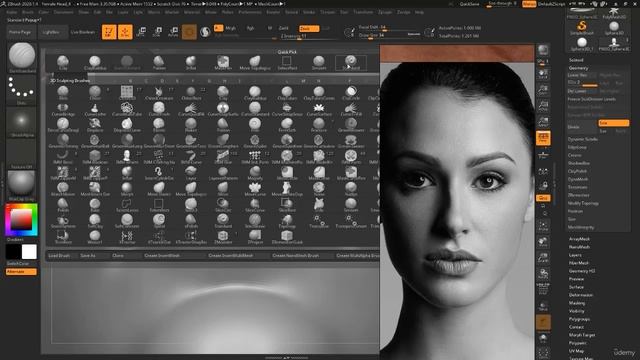Select the ClayTubes brush
The height and width of the screenshot is (360, 640).
[x=287, y=93]
